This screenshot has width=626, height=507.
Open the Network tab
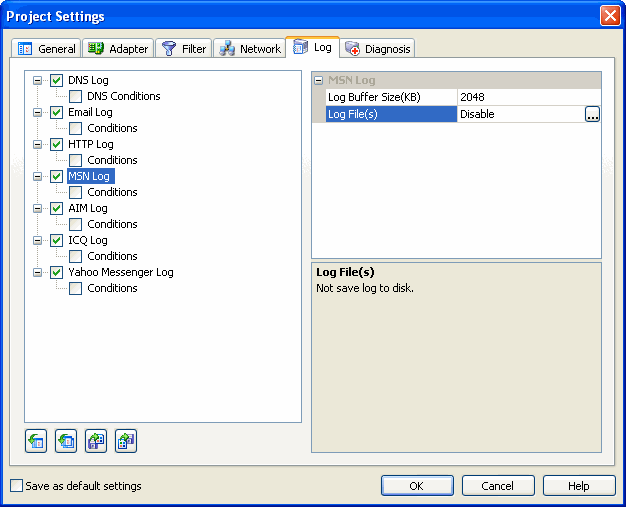250,49
